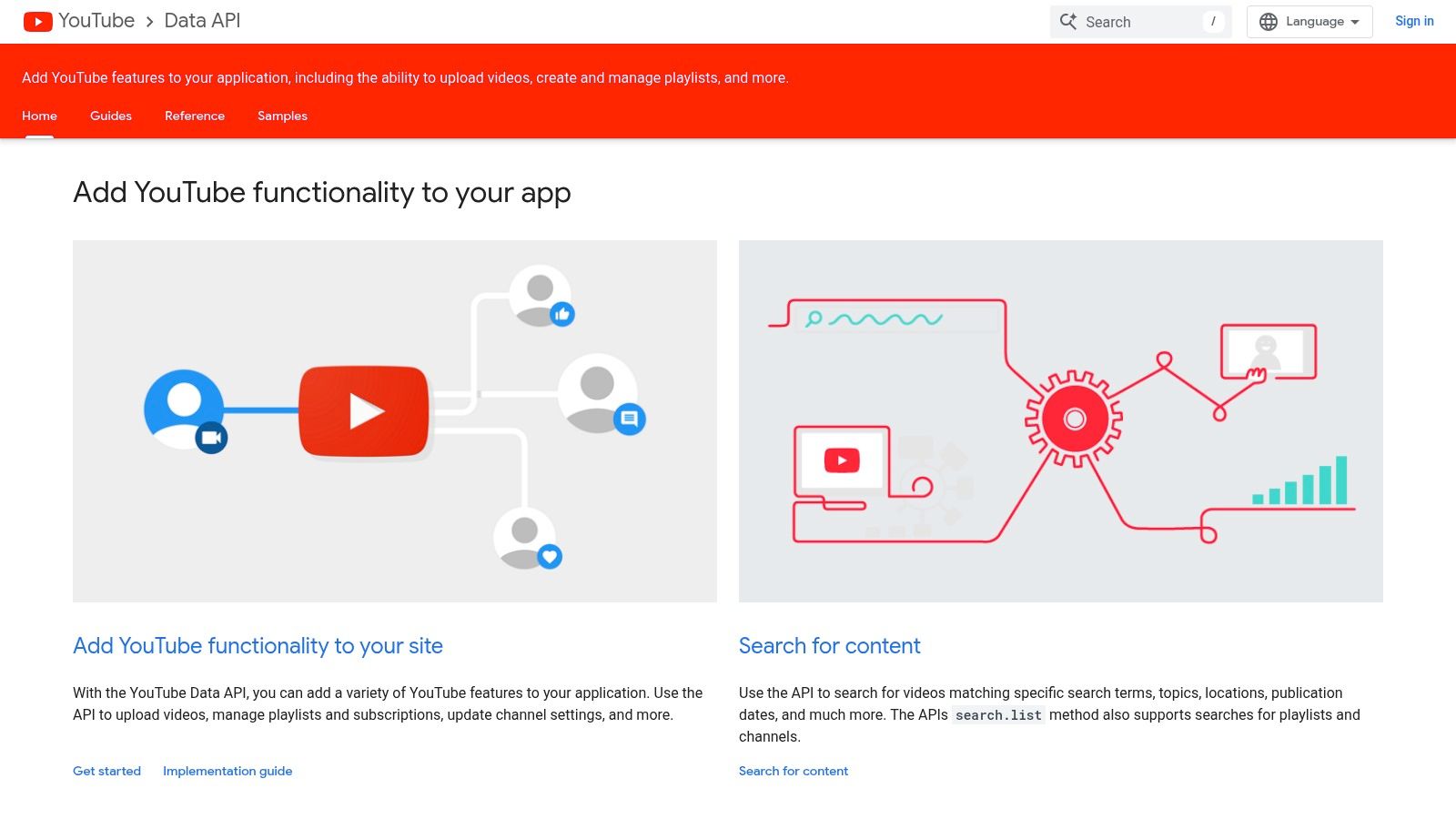Open 'Add YouTube functionality to your site' heading
This screenshot has height=819, width=1456.
pos(258,646)
